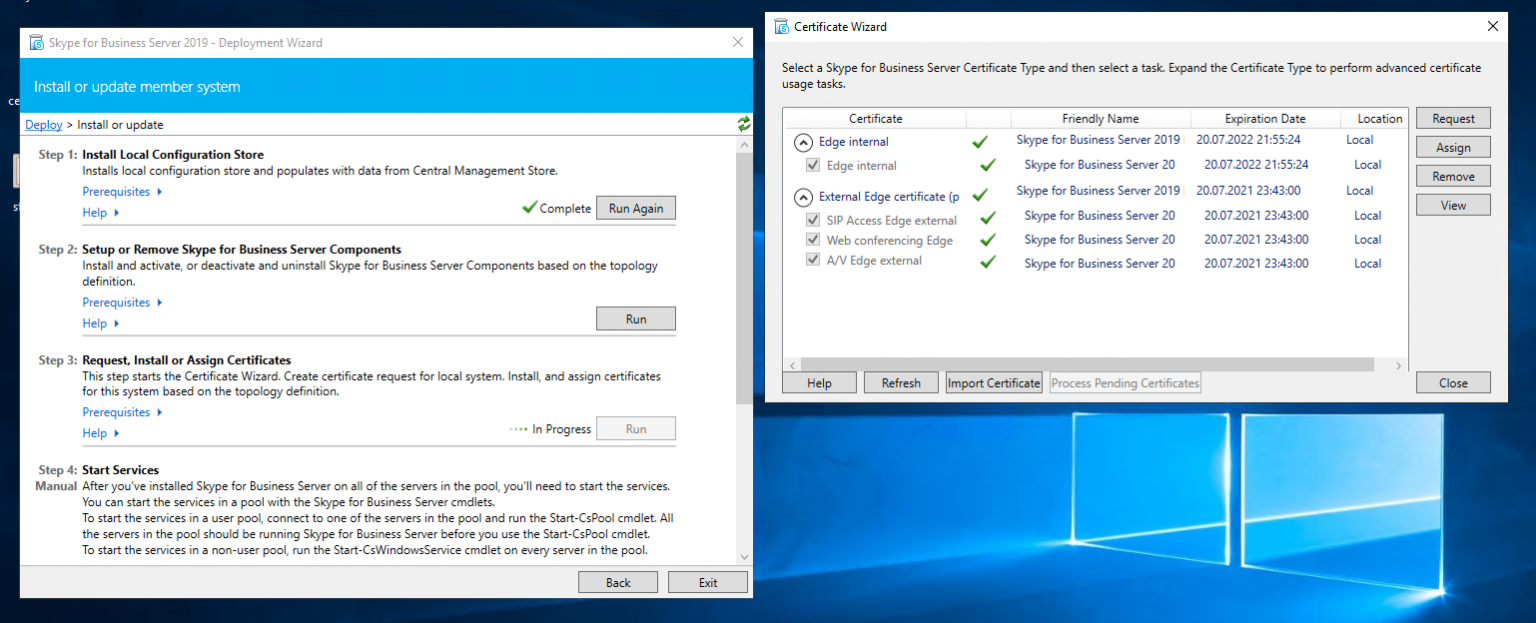Click green checkmark on Web conferencing Edge row
This screenshot has width=1536, height=623.
tap(988, 241)
